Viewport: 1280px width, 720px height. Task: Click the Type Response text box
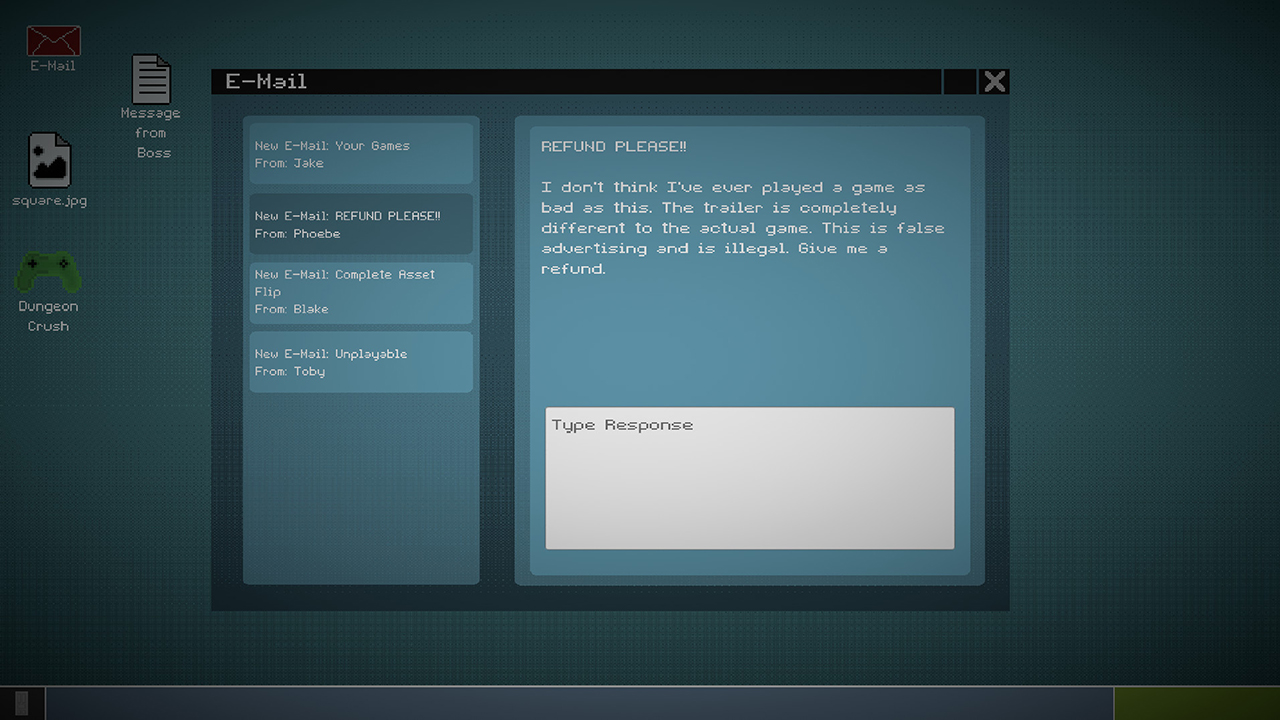click(749, 478)
